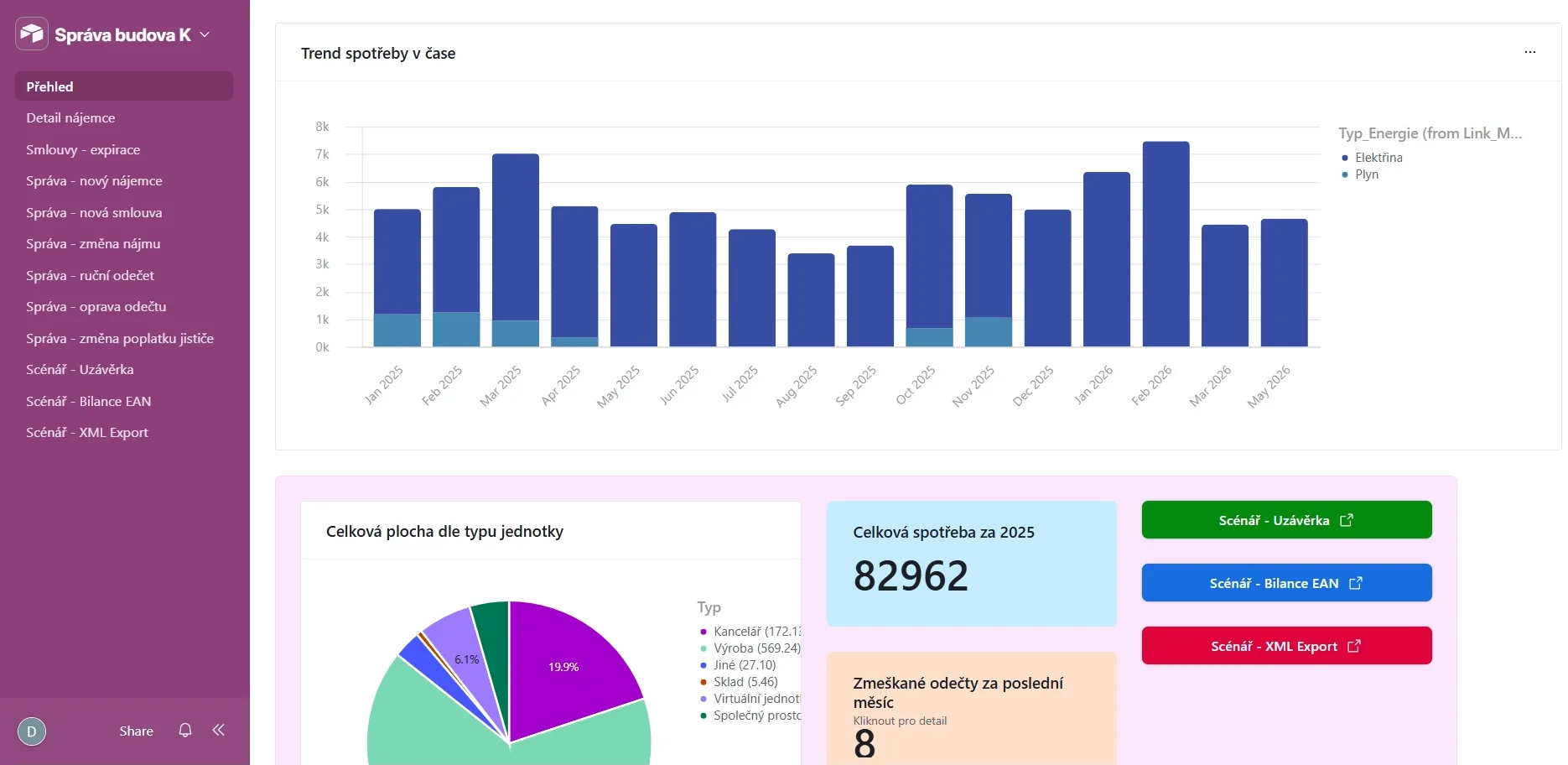Click the Jiné (27.10) legend entry
This screenshot has height=765, width=1568.
(x=738, y=665)
